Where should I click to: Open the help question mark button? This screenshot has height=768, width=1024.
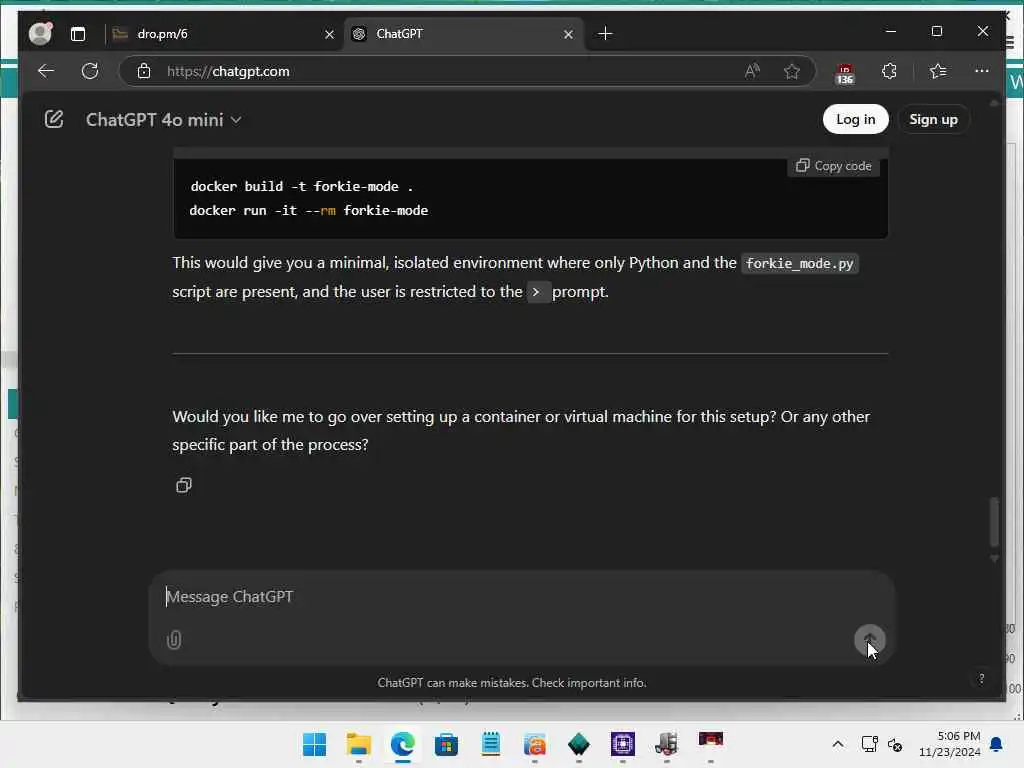click(981, 679)
